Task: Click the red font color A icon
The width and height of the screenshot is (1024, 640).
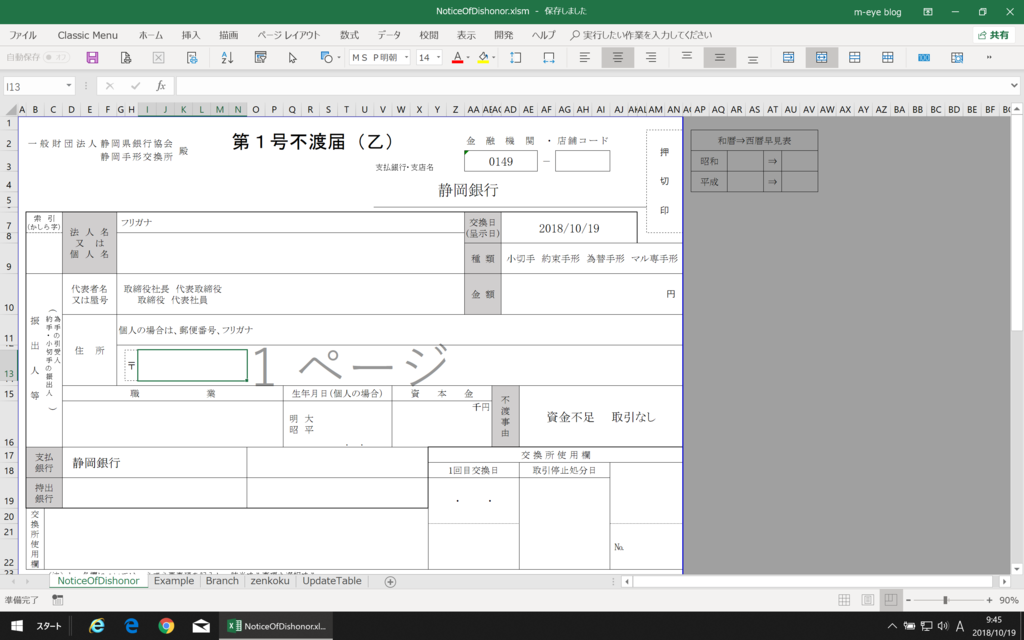Action: tap(458, 57)
